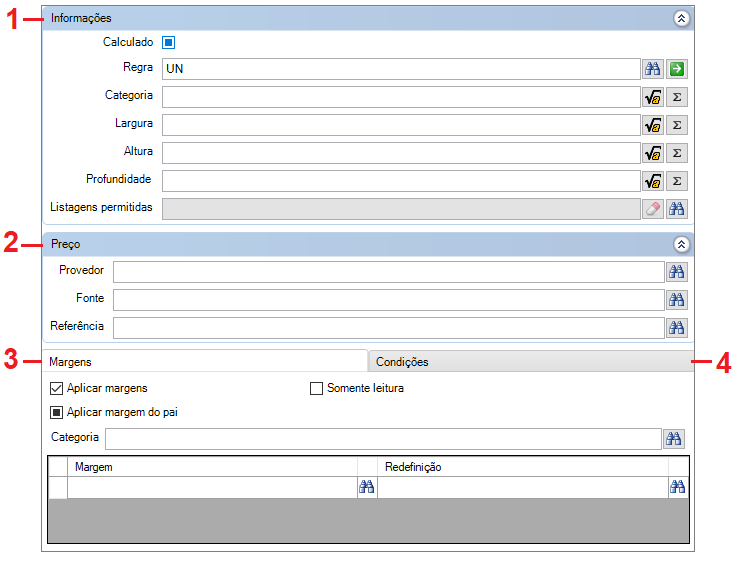Viewport: 738px width, 562px height.
Task: Click the empty Margem cell in the grid
Action: [x=212, y=487]
